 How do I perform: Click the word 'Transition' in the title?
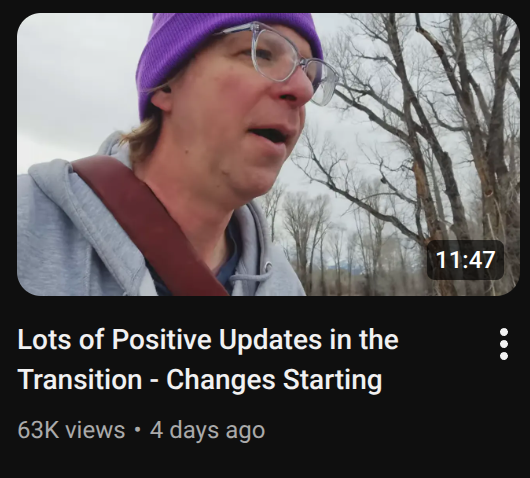coord(80,379)
